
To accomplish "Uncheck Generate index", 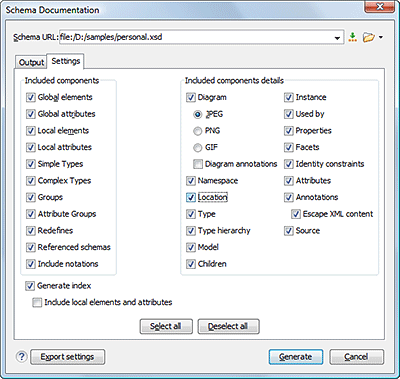I will pos(30,286).
